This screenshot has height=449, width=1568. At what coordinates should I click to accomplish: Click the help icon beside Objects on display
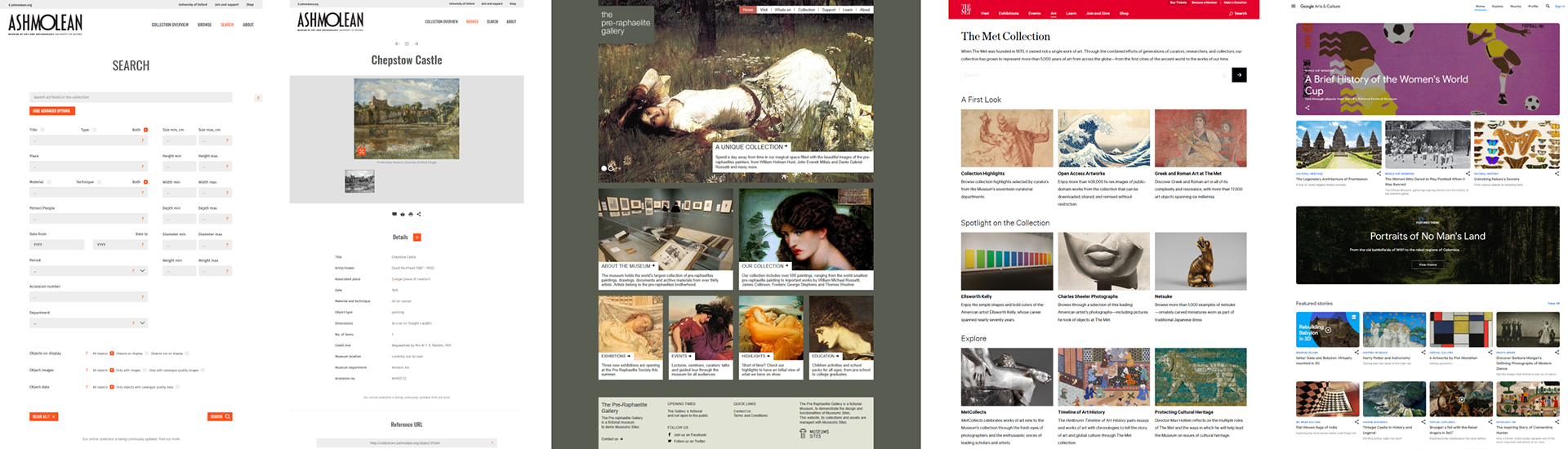(87, 353)
